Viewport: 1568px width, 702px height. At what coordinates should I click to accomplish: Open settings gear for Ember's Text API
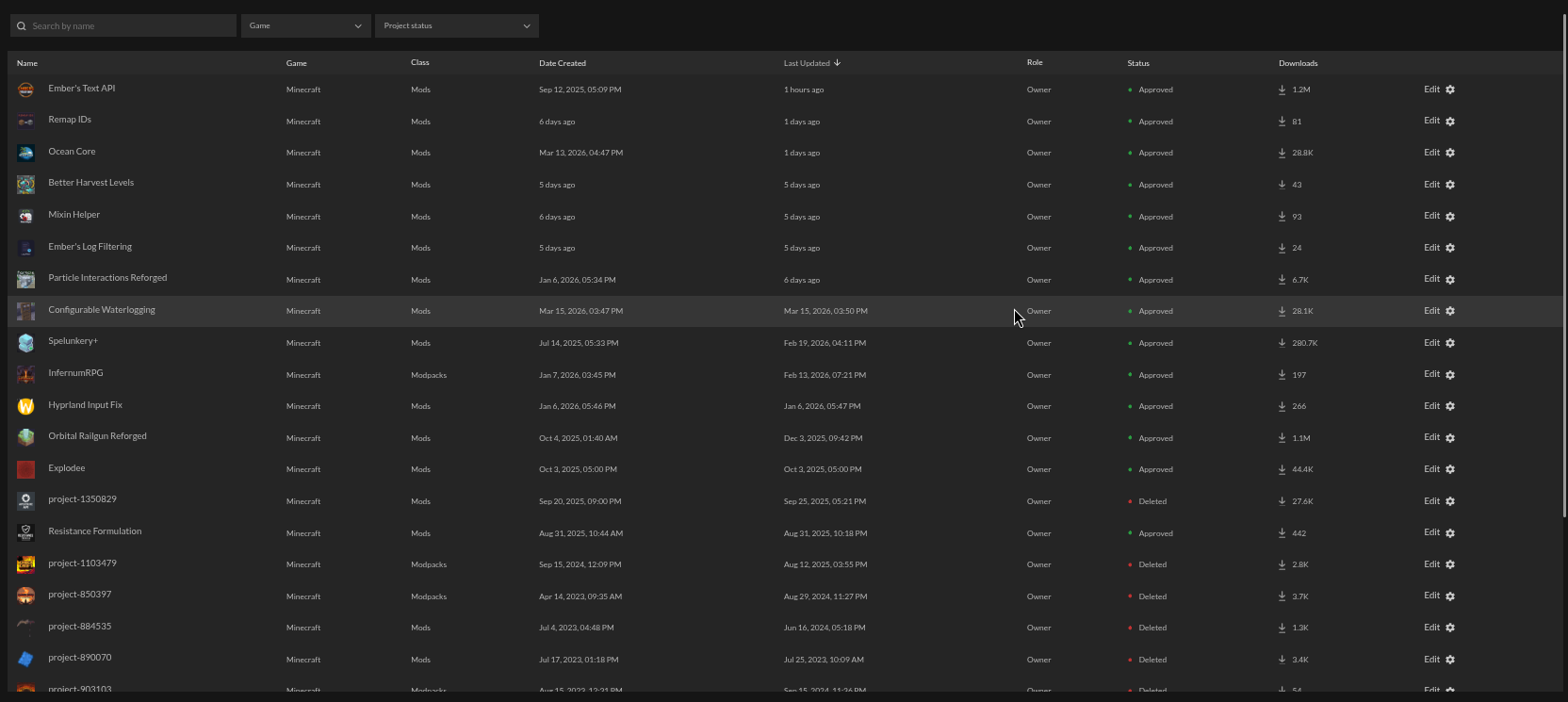(1450, 90)
